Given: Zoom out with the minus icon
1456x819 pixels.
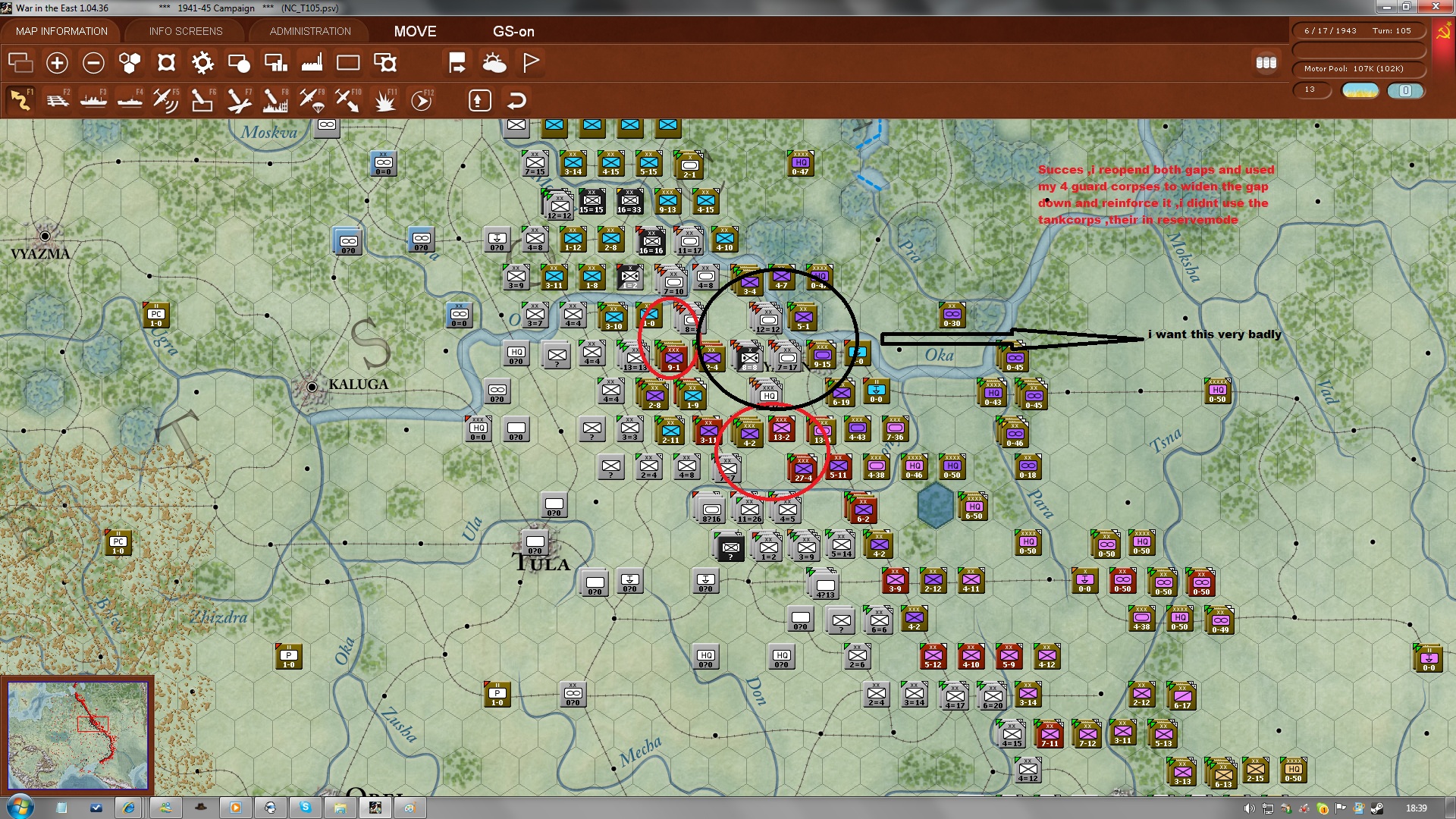Looking at the screenshot, I should point(93,62).
